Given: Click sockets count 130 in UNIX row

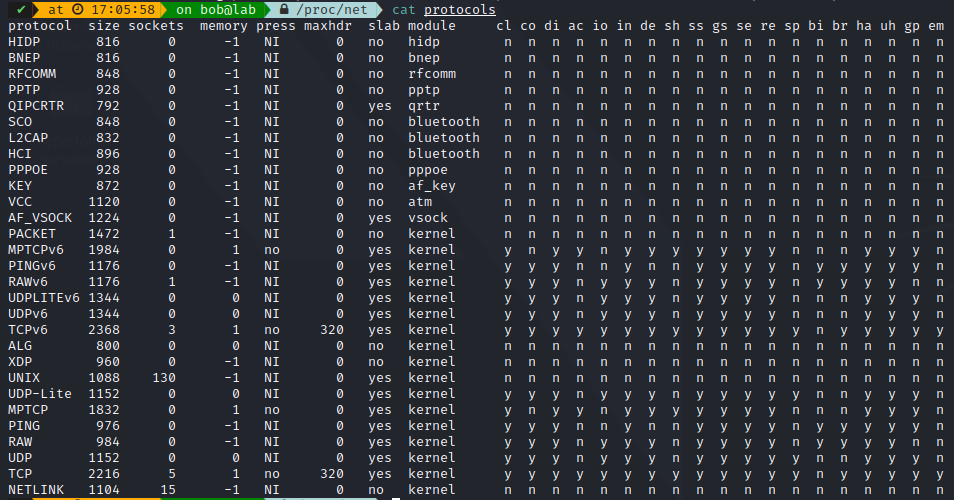Looking at the screenshot, I should (x=164, y=378).
